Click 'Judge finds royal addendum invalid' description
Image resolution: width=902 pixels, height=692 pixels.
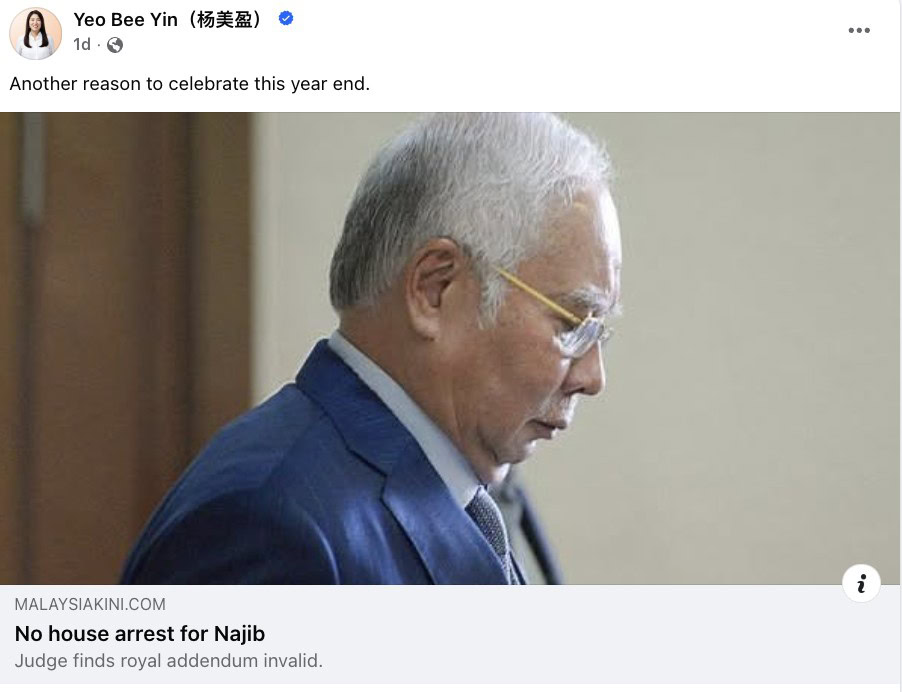169,660
